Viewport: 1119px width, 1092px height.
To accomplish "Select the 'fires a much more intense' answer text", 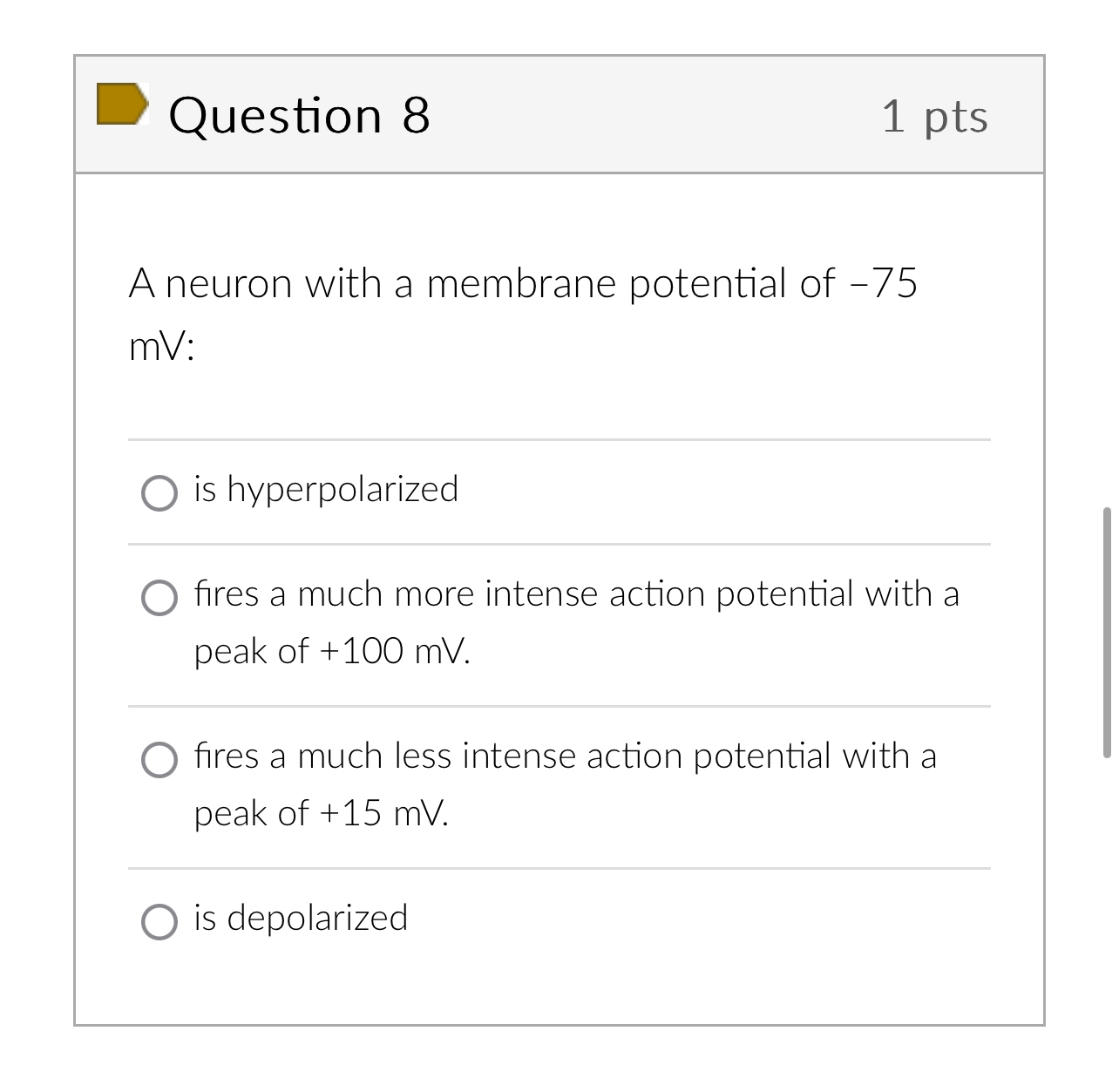I will click(577, 595).
